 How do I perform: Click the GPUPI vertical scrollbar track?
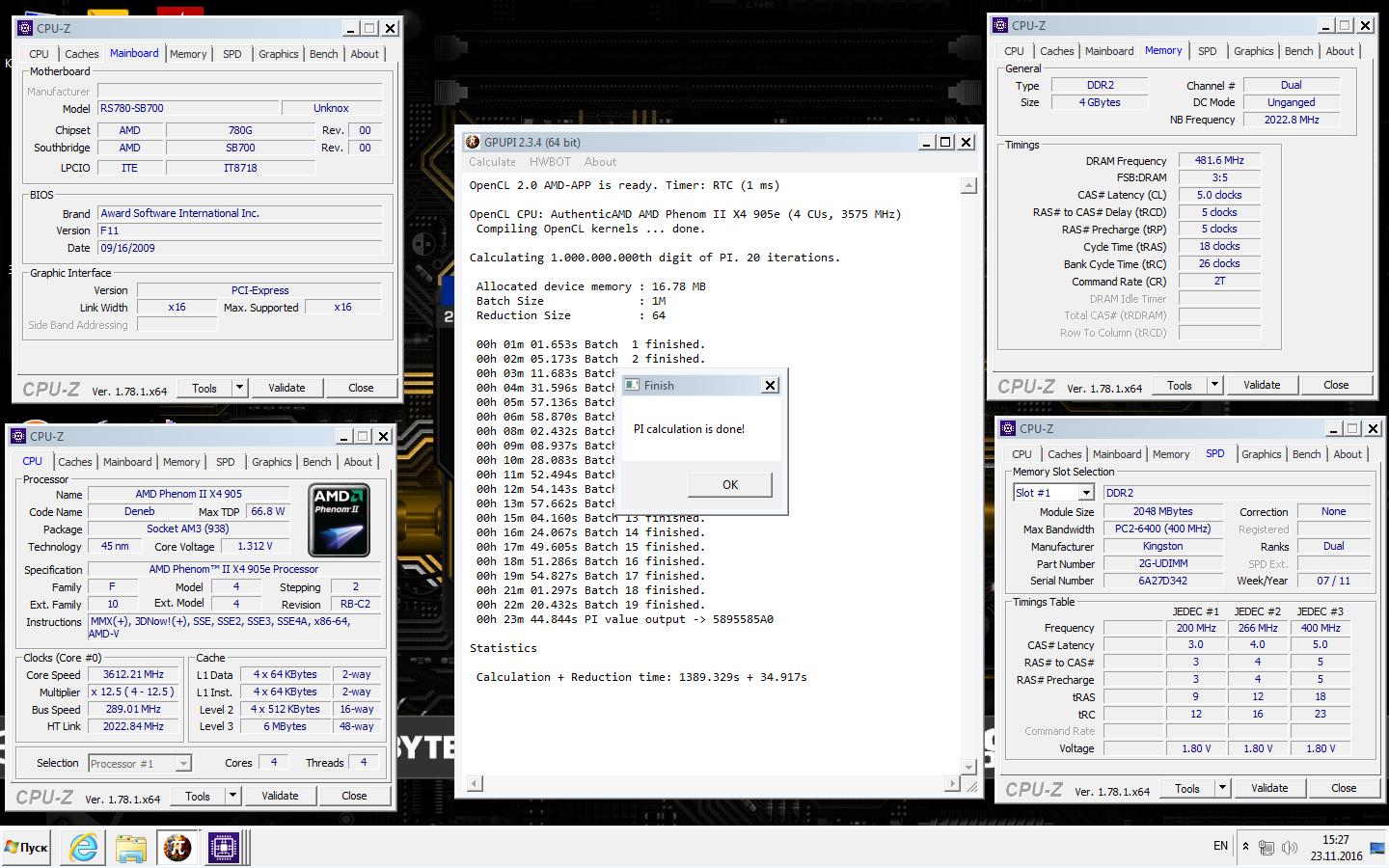(x=969, y=475)
